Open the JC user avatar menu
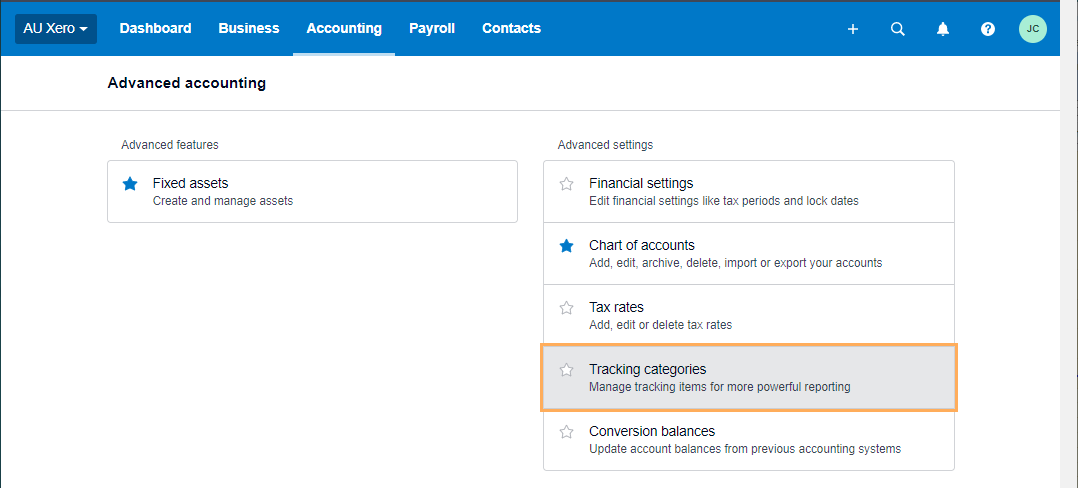The width and height of the screenshot is (1078, 488). (x=1033, y=29)
